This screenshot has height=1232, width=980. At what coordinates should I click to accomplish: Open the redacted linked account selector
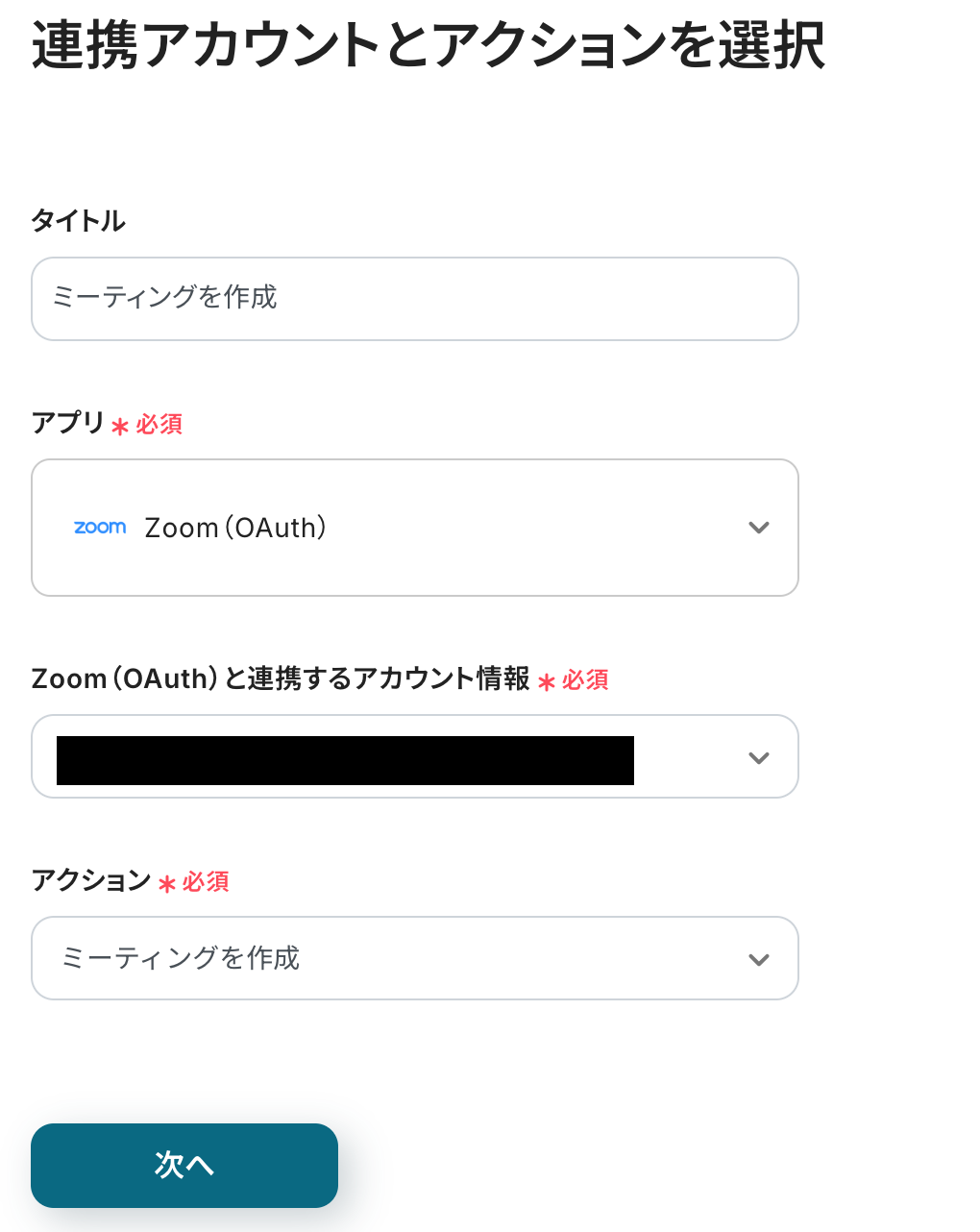point(345,759)
